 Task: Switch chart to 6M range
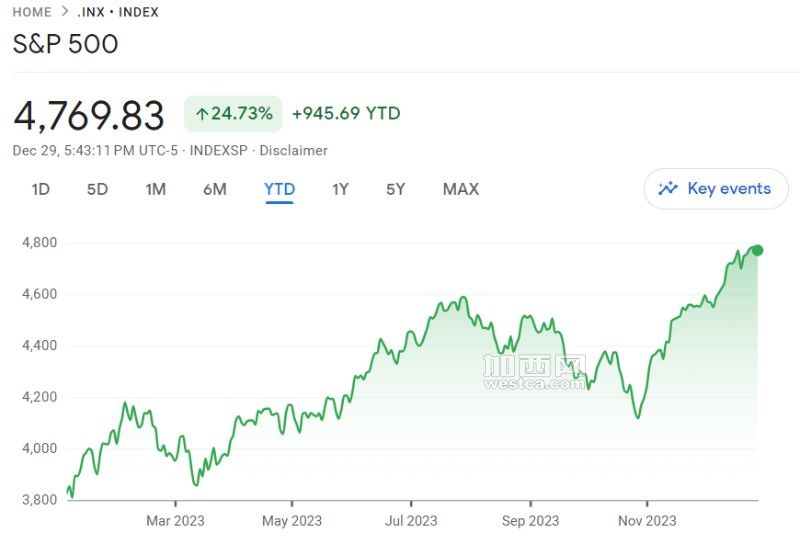click(x=214, y=189)
